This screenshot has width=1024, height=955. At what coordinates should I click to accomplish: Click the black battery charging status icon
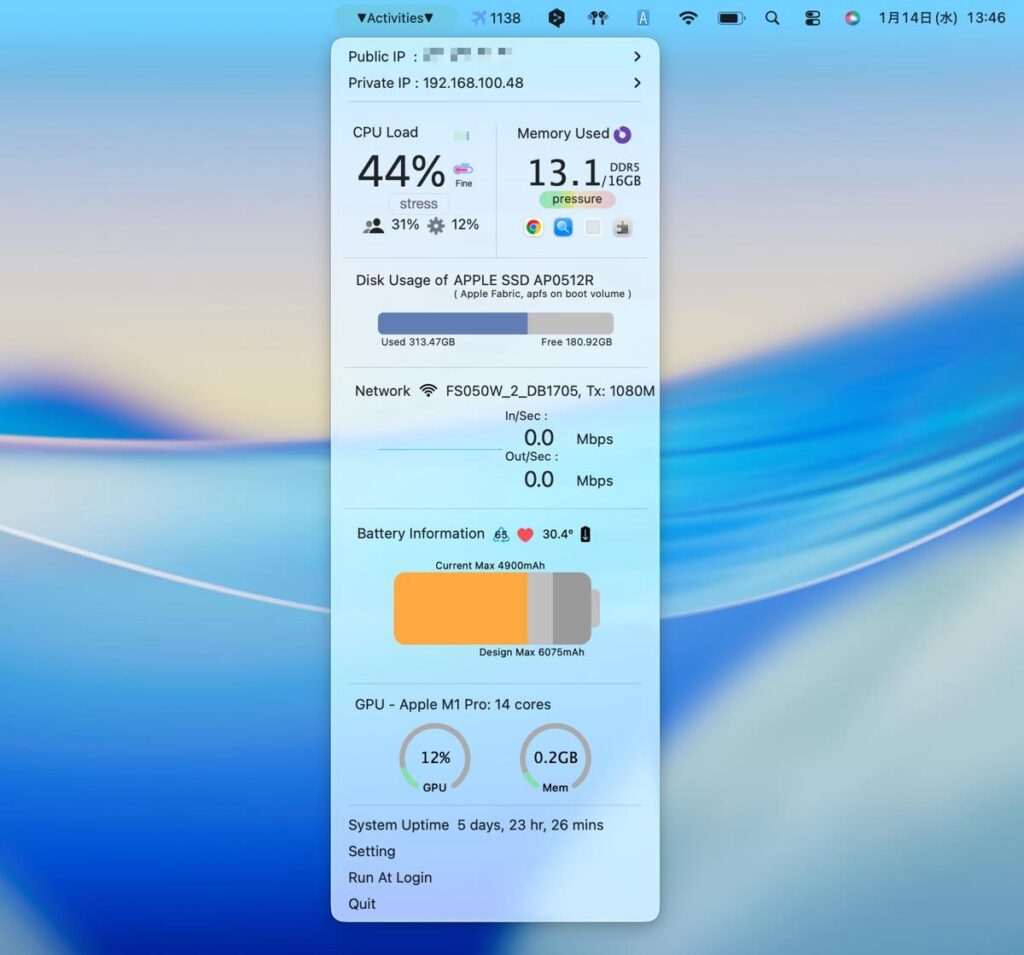pos(585,534)
